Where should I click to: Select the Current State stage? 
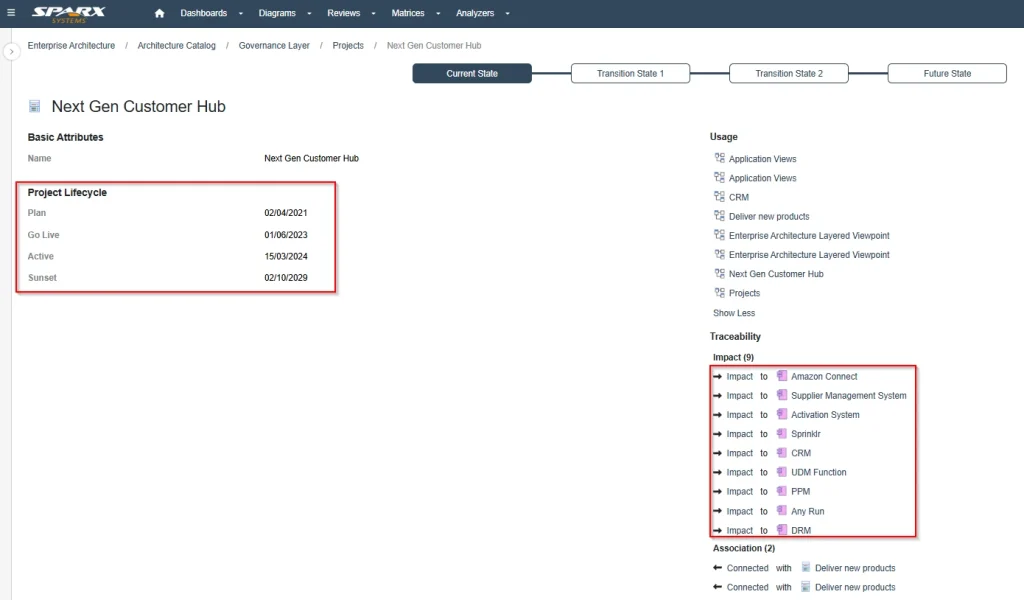[x=472, y=73]
